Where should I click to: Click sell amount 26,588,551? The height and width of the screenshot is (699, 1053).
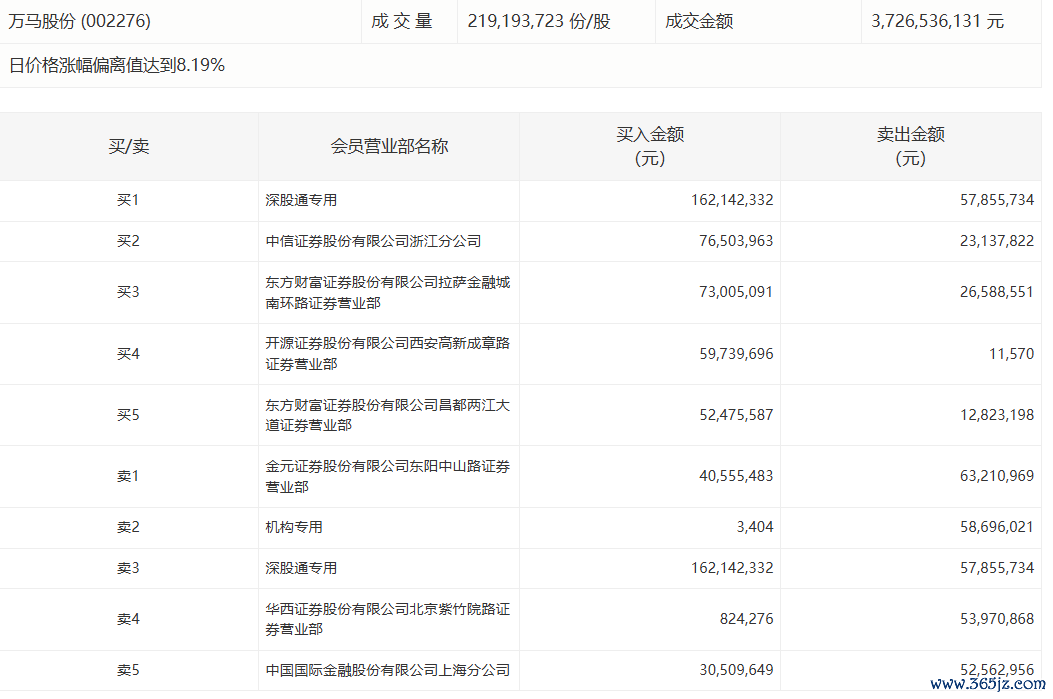pyautogui.click(x=997, y=292)
